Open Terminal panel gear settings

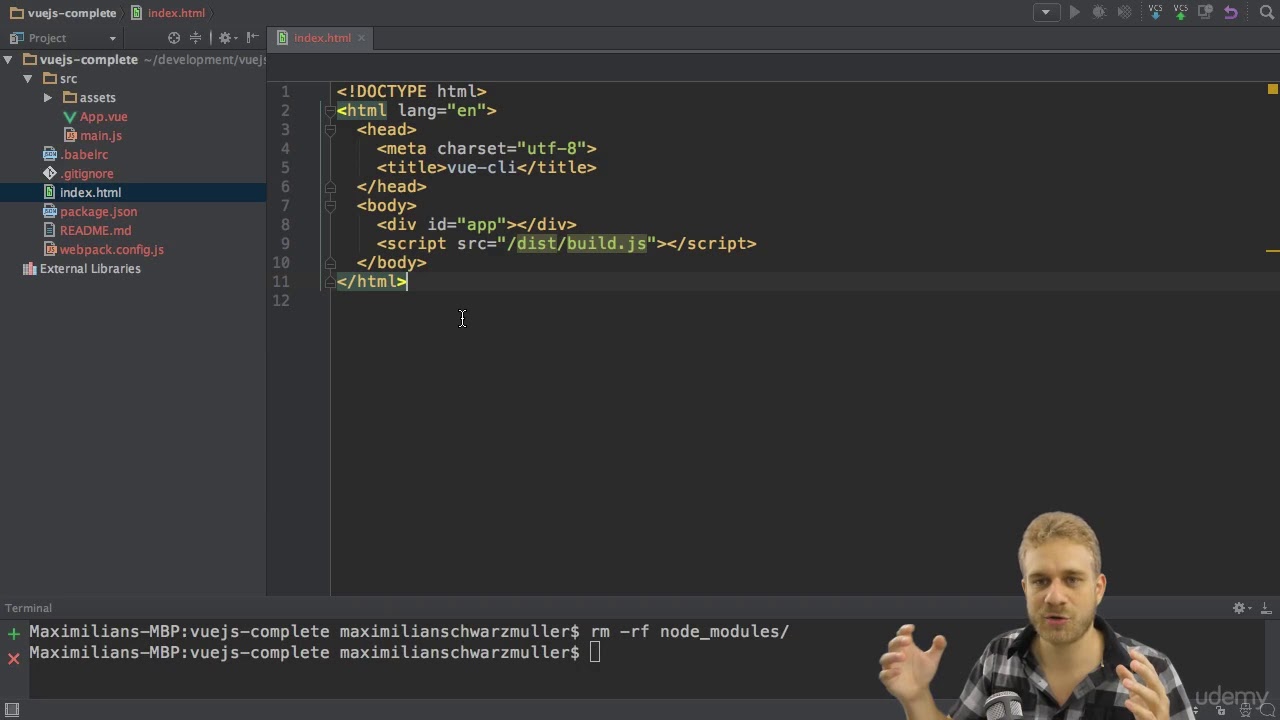coord(1241,608)
